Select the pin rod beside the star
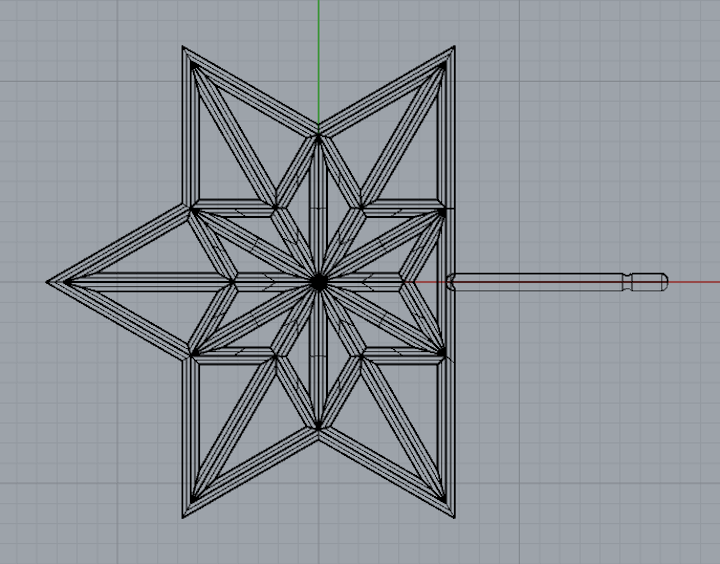 pos(557,282)
